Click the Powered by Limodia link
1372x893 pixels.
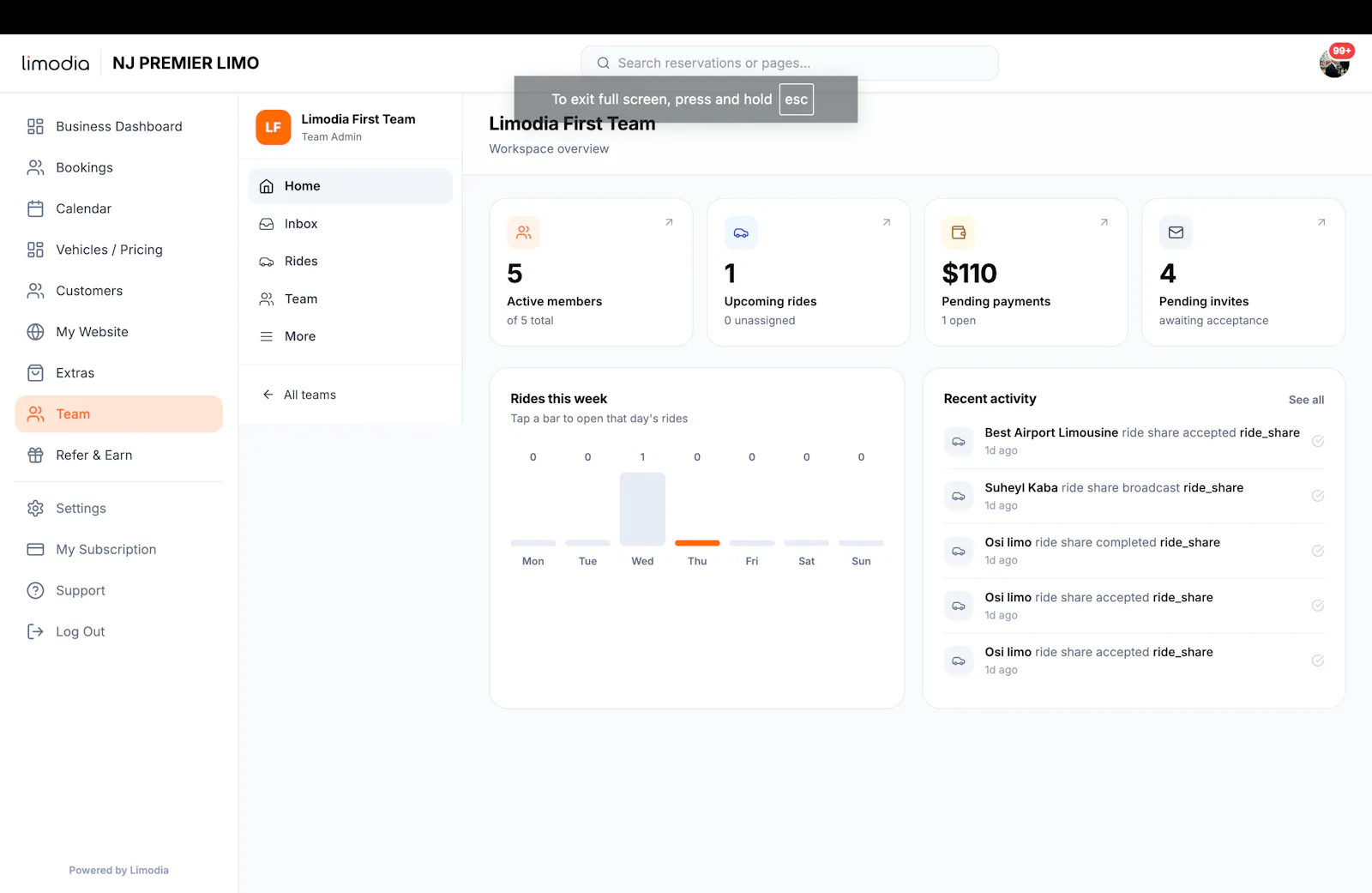119,870
